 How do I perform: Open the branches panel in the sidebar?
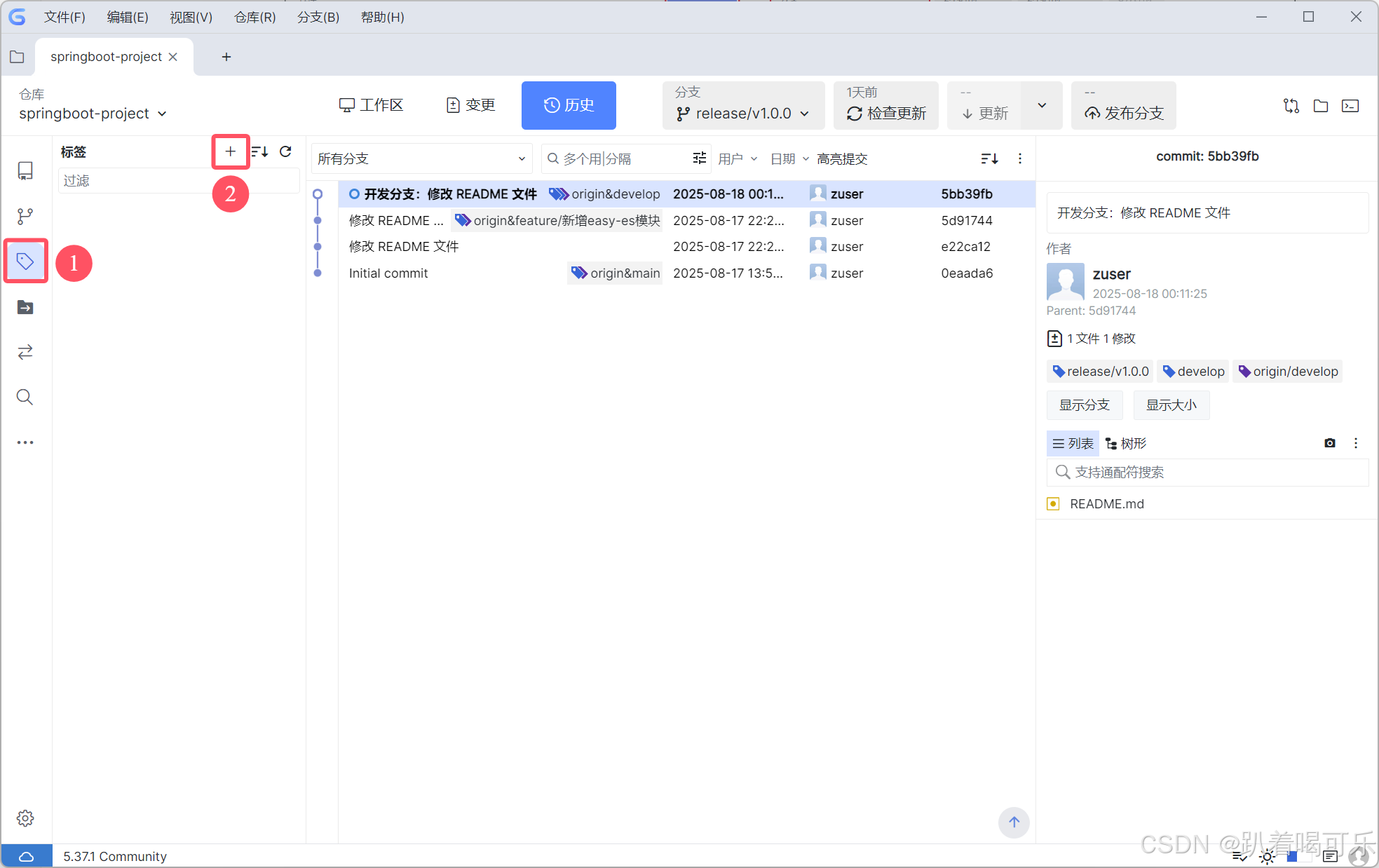25,216
